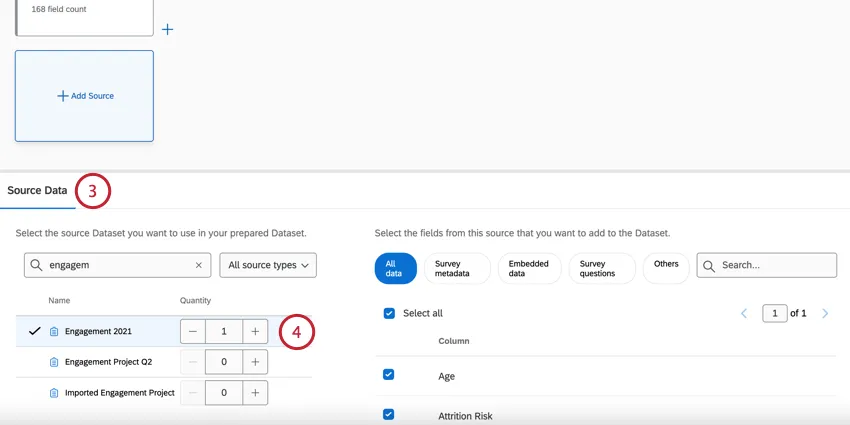Viewport: 850px width, 425px height.
Task: Uncheck the Attrition Risk field checkbox
Action: coord(389,415)
